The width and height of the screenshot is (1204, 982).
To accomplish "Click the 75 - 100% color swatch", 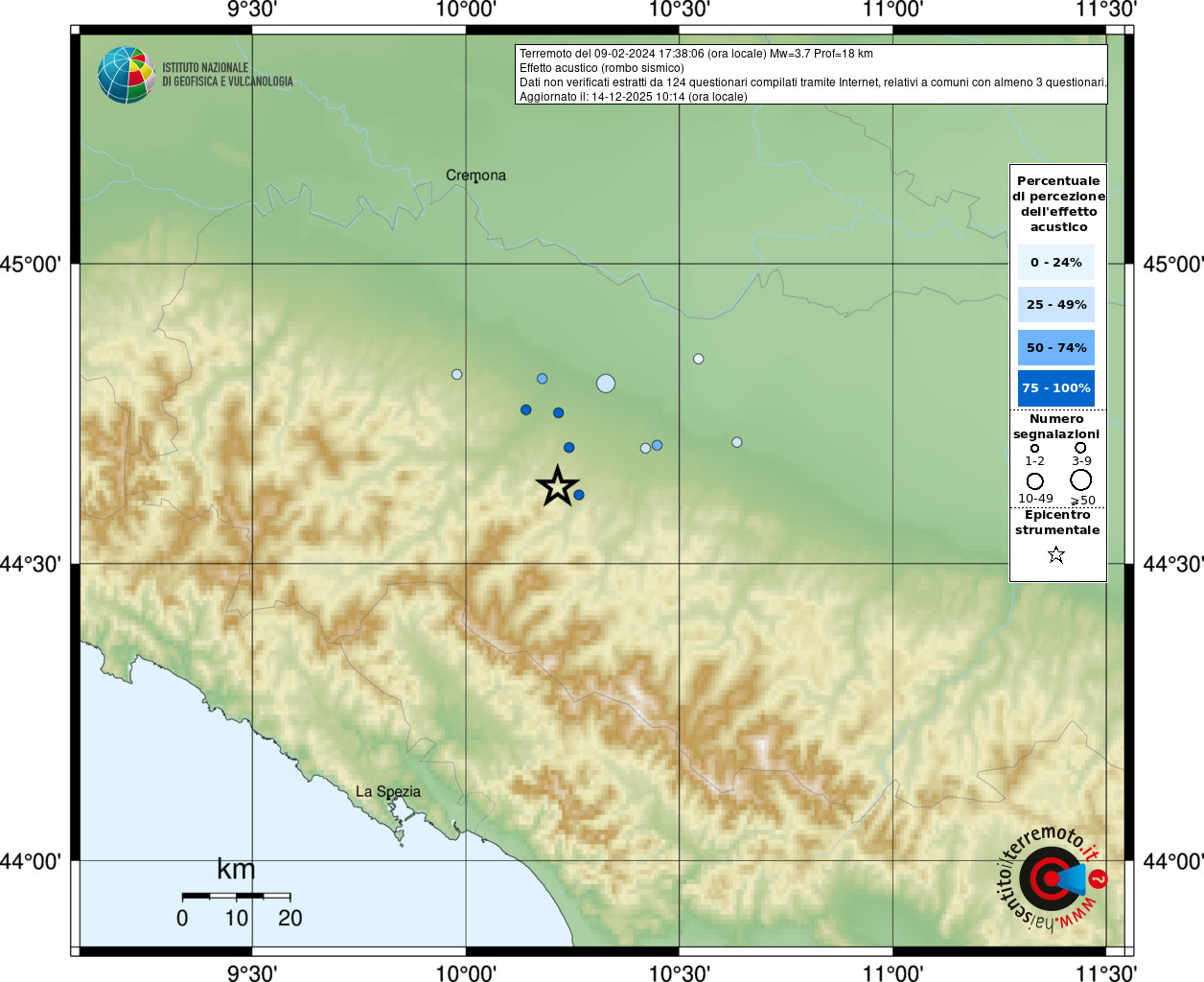I will coord(1056,388).
